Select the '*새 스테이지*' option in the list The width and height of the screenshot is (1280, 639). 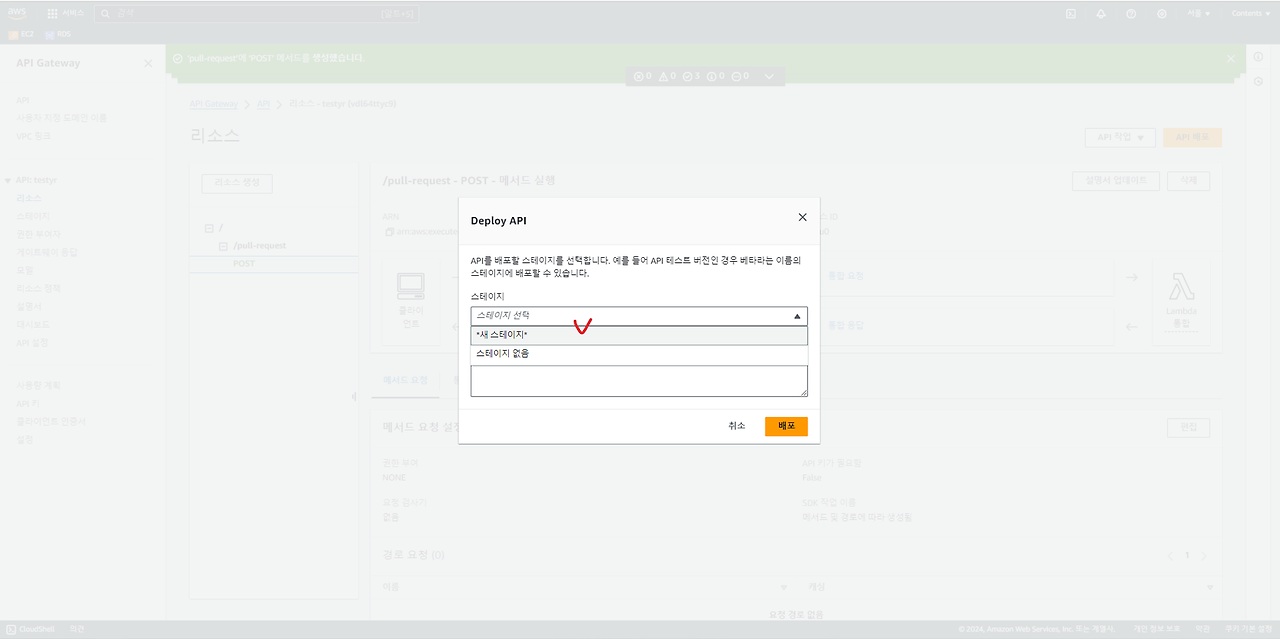coord(639,335)
